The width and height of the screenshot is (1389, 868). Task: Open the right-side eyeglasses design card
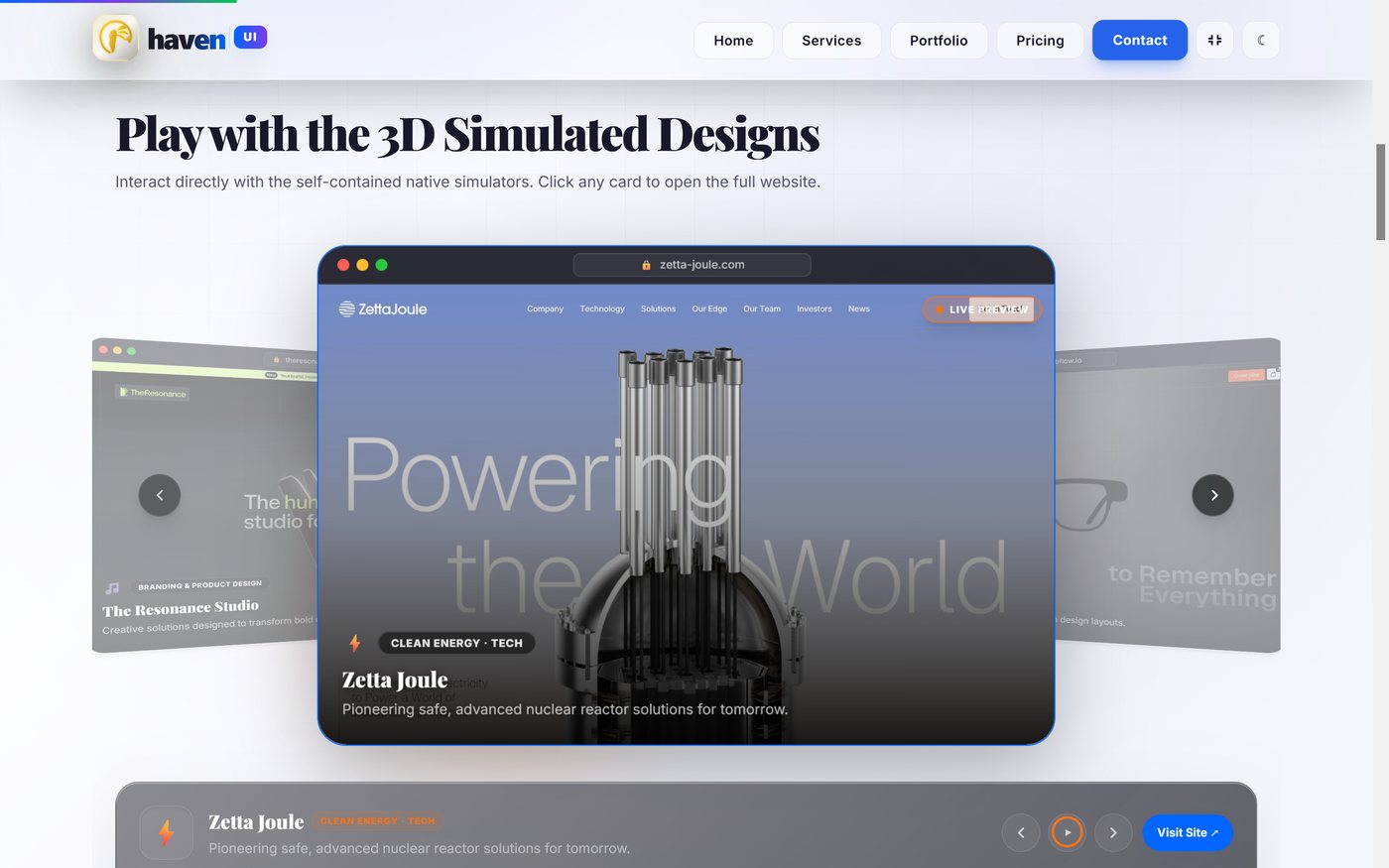pyautogui.click(x=1168, y=496)
